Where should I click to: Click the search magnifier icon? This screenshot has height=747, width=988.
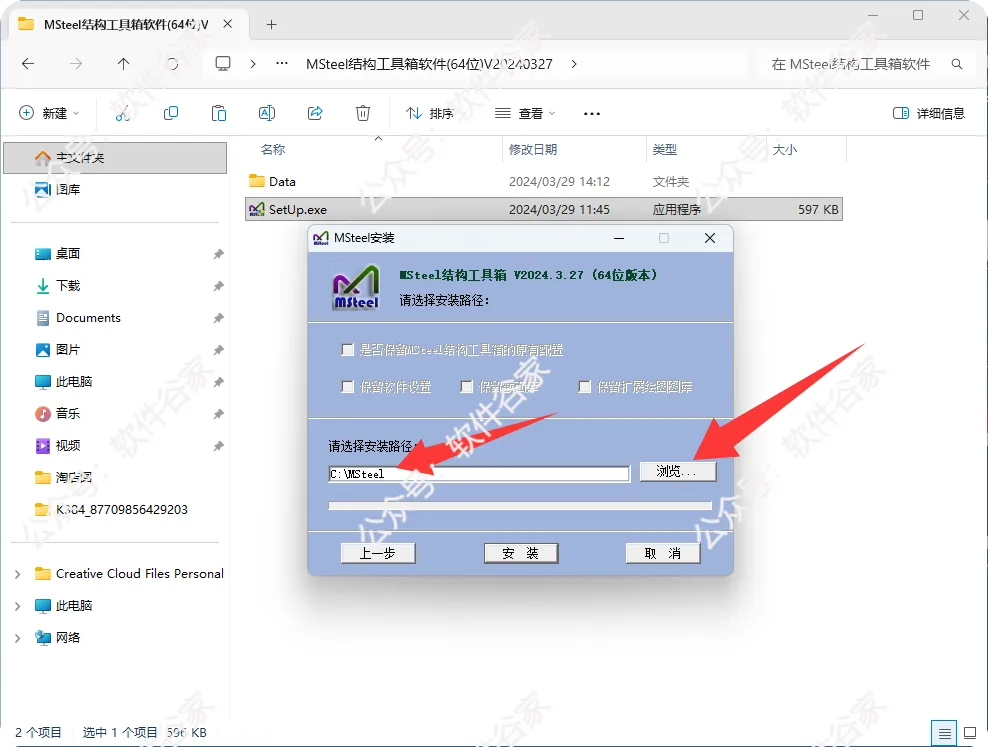(956, 64)
